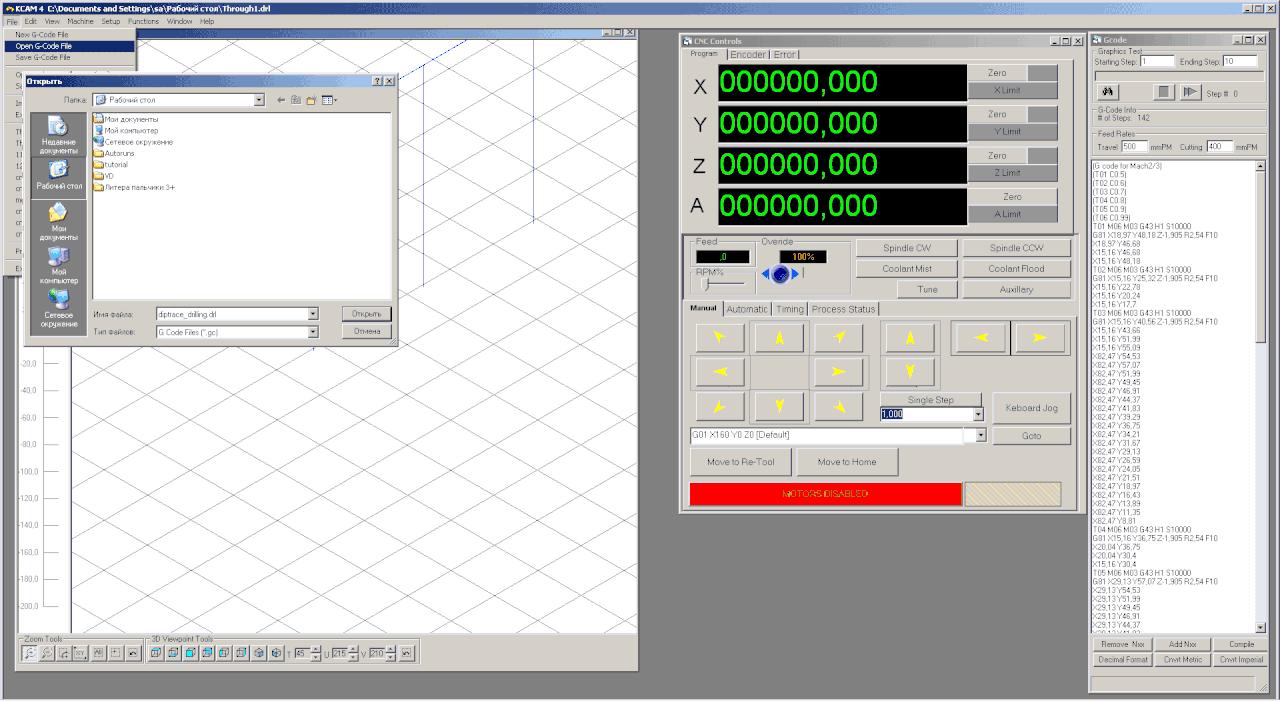Reset 3D viewpoint with rightmost toolbar icon
This screenshot has height=701, width=1280.
tap(406, 653)
